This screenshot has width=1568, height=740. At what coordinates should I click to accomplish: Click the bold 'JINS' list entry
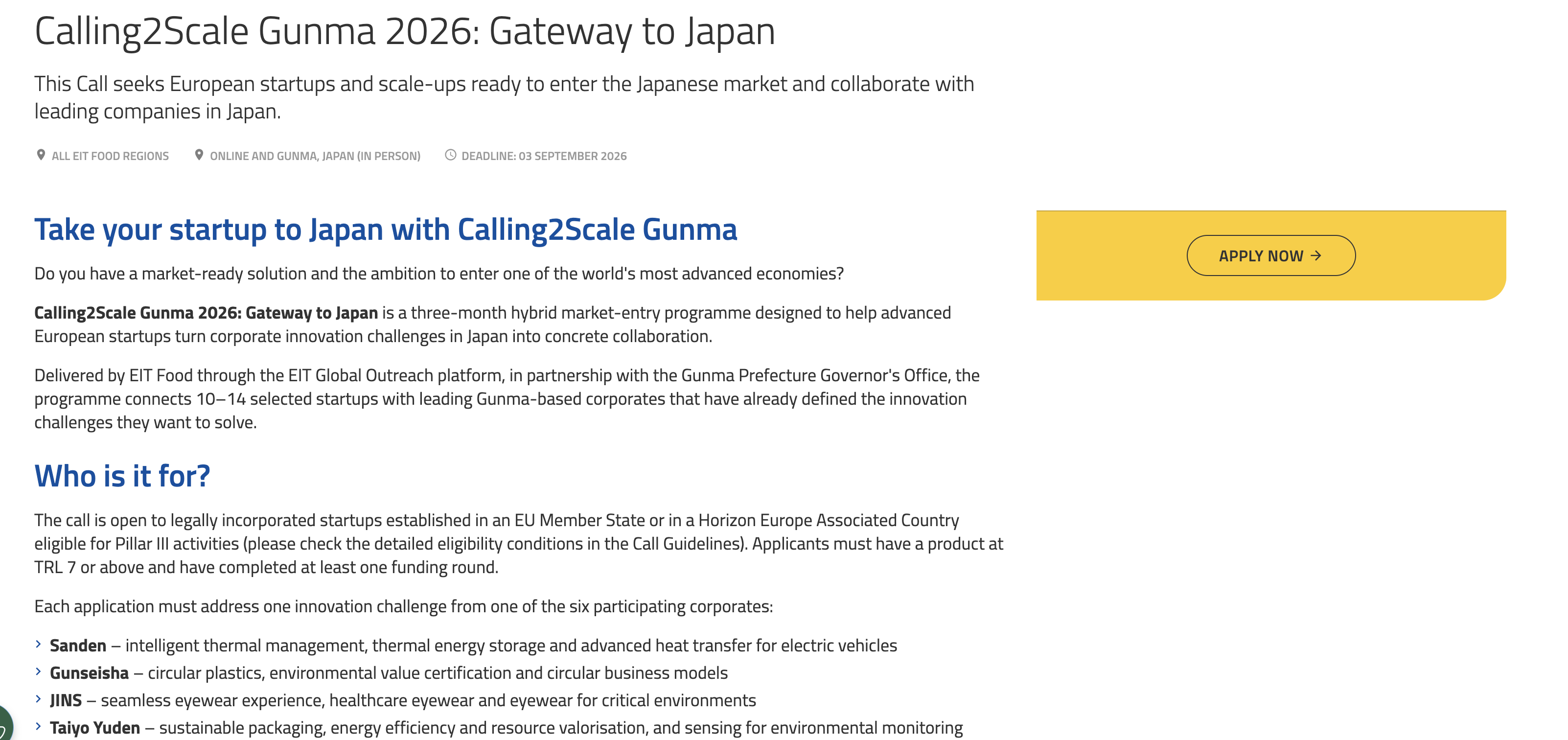66,700
